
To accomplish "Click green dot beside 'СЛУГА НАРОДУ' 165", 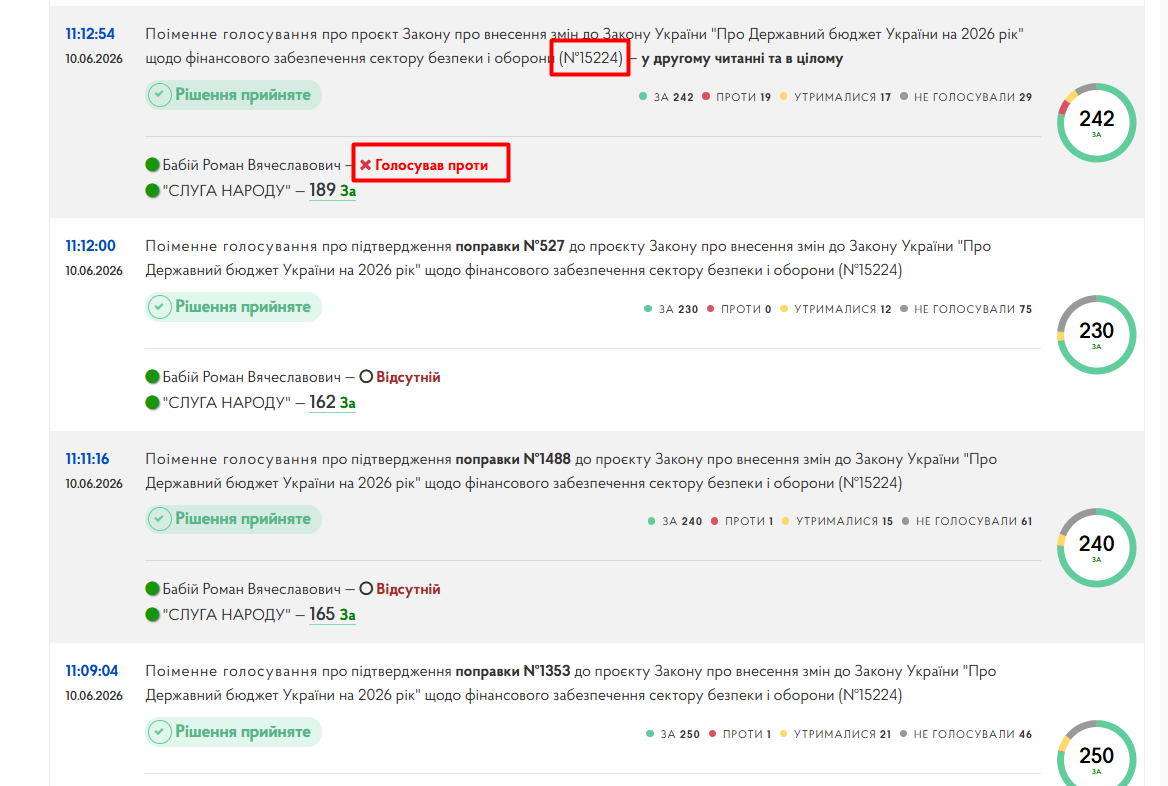I will 153,615.
